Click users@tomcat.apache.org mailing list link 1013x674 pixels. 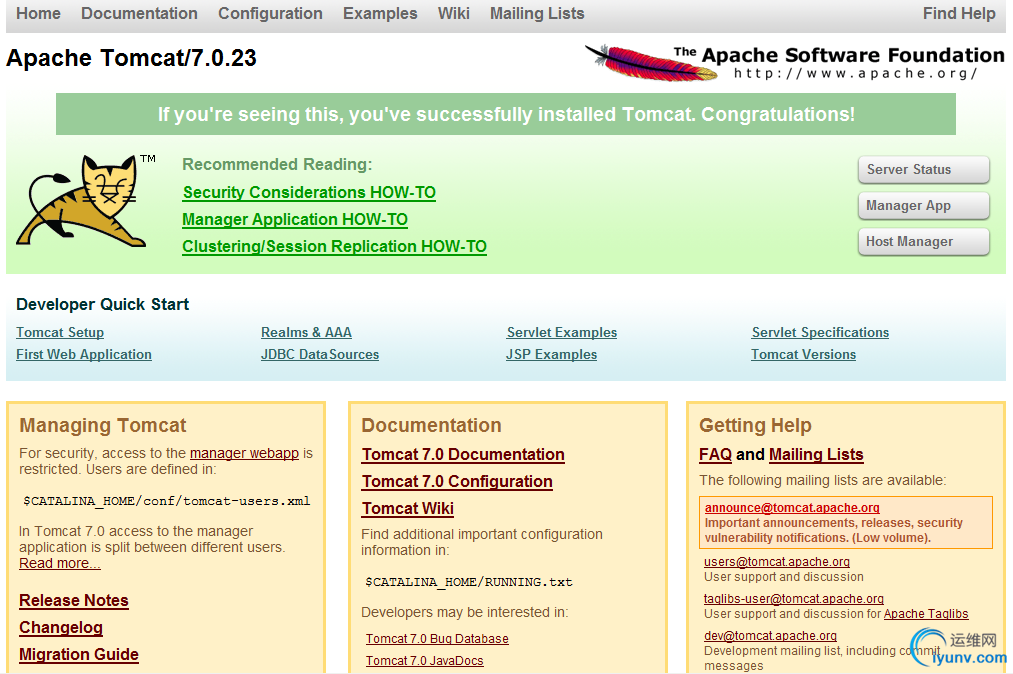pyautogui.click(x=777, y=562)
